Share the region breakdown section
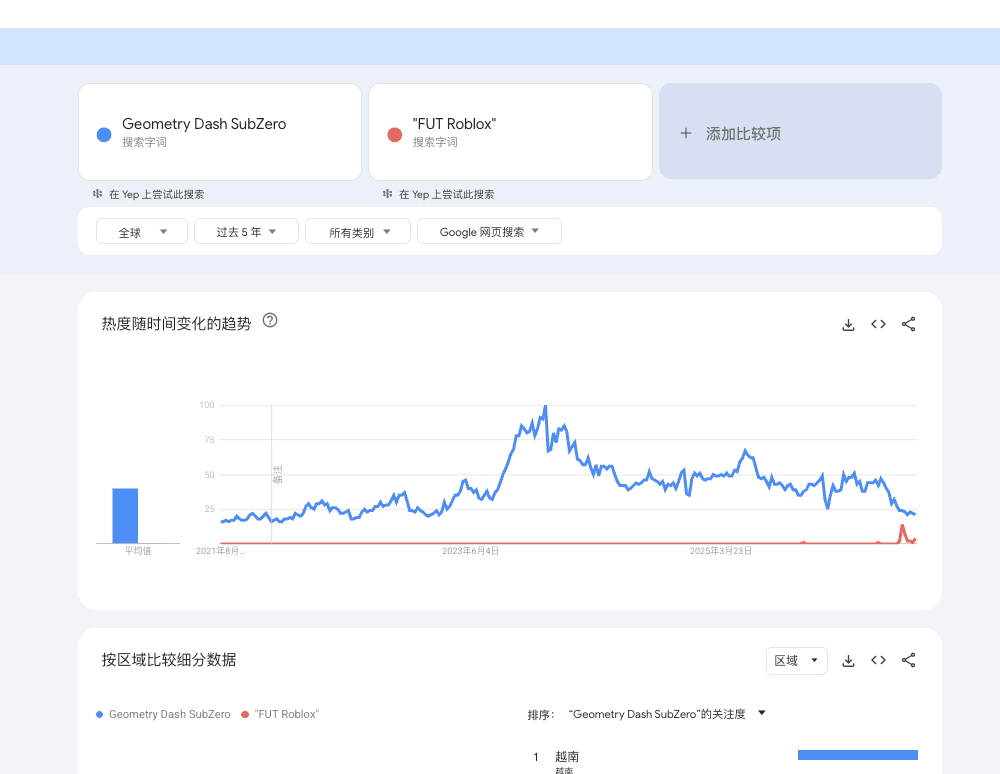This screenshot has width=1000, height=774. pos(908,660)
